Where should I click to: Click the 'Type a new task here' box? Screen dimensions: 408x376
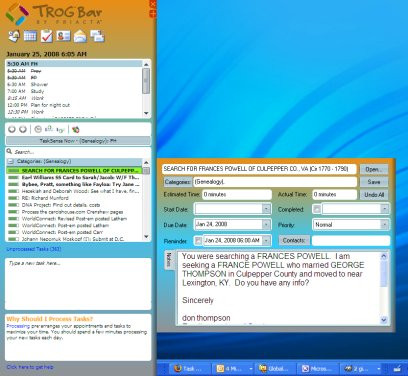(78, 284)
